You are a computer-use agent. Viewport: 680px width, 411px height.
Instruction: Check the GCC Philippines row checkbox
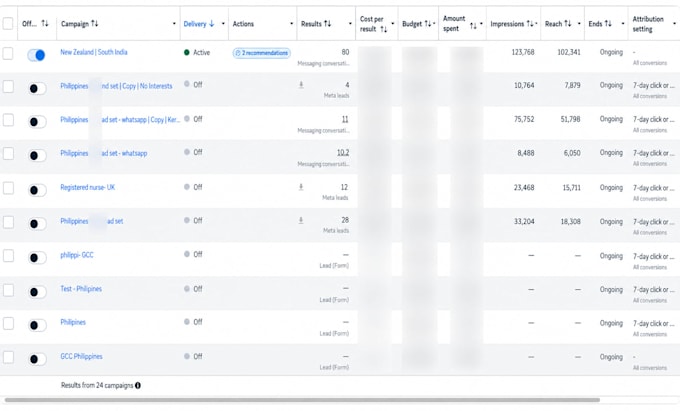(x=8, y=357)
